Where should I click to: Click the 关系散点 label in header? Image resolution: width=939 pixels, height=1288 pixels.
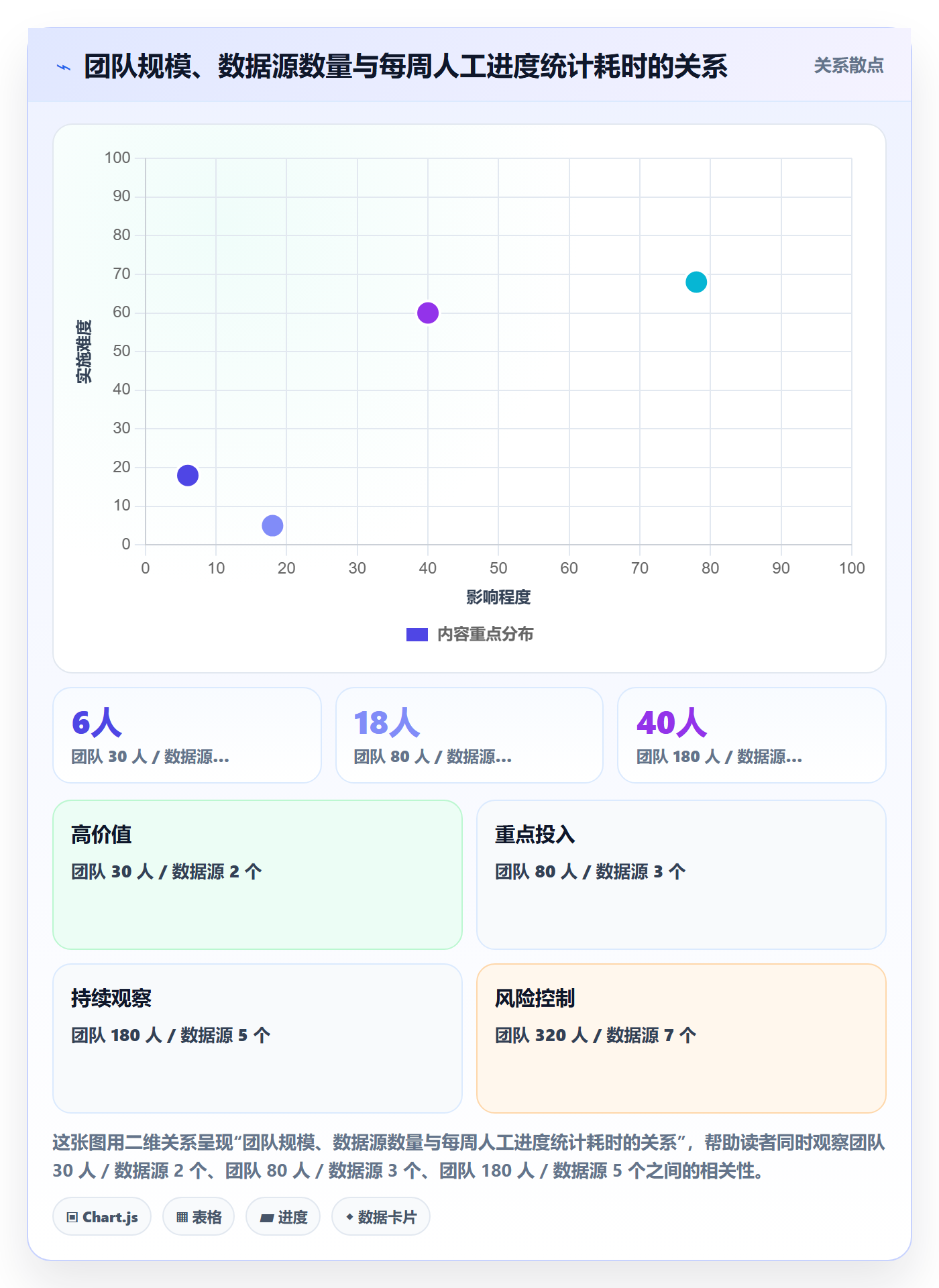tap(848, 66)
